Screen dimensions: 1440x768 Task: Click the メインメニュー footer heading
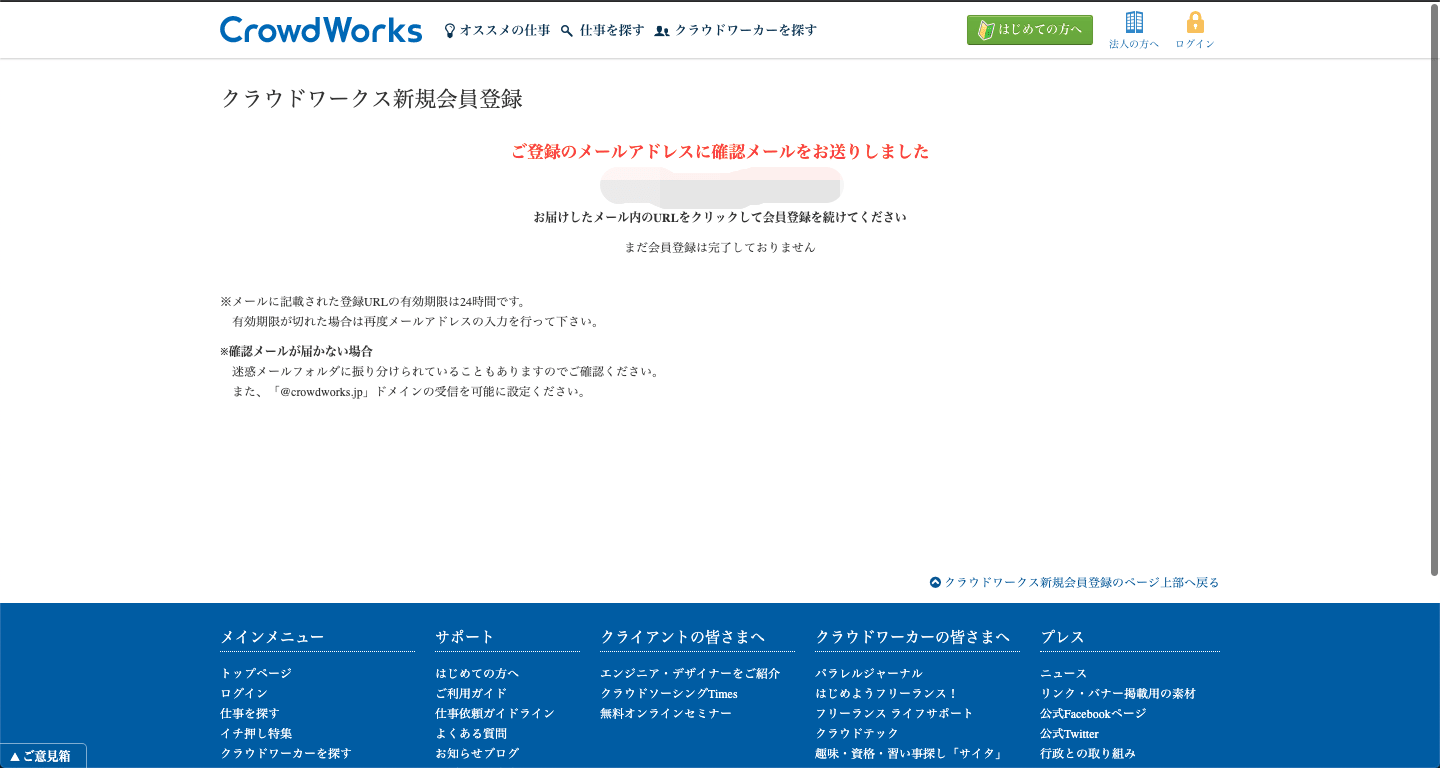[x=272, y=637]
